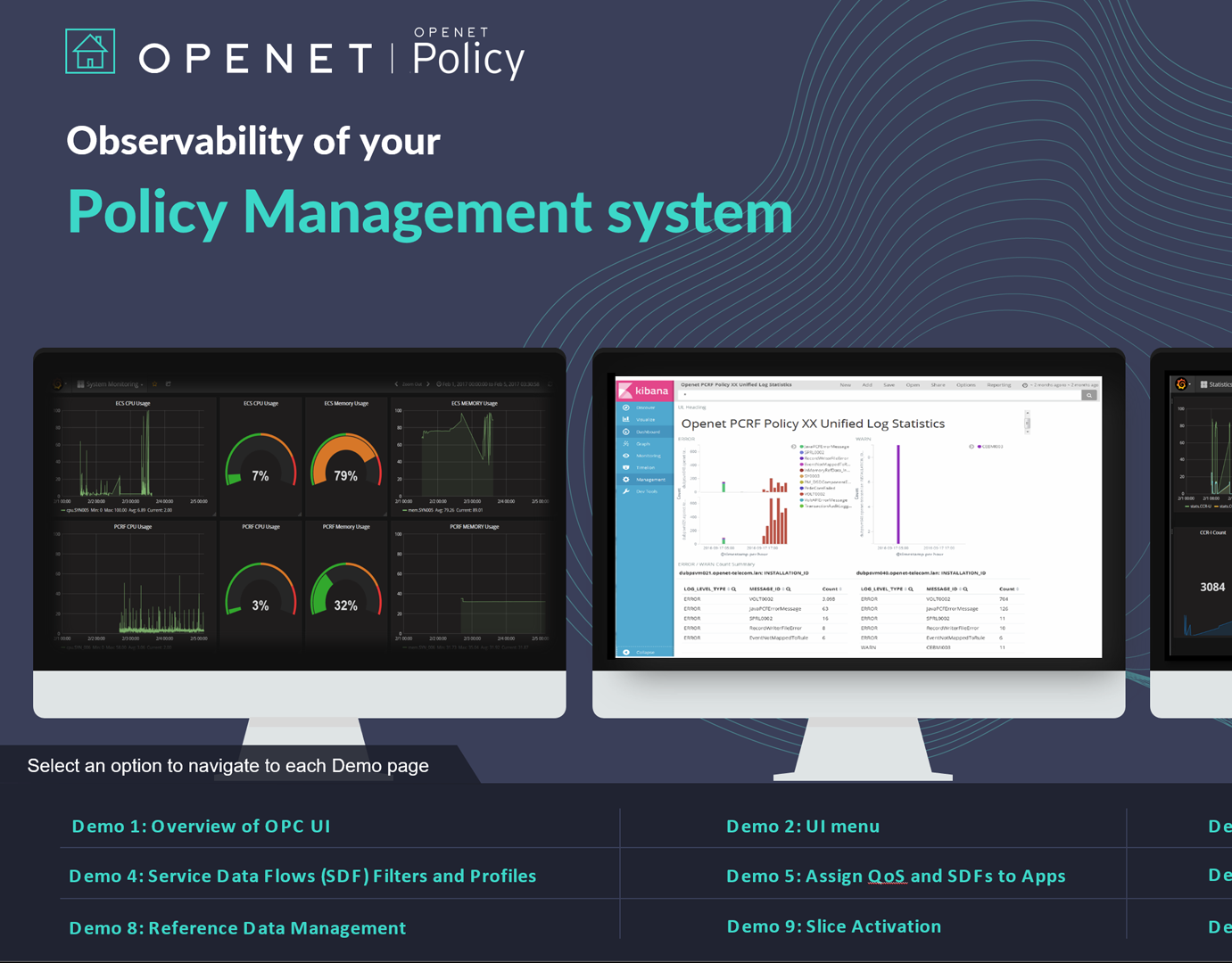Click the ECS Memory Usage 79% gauge
The image size is (1232, 963).
(x=346, y=461)
